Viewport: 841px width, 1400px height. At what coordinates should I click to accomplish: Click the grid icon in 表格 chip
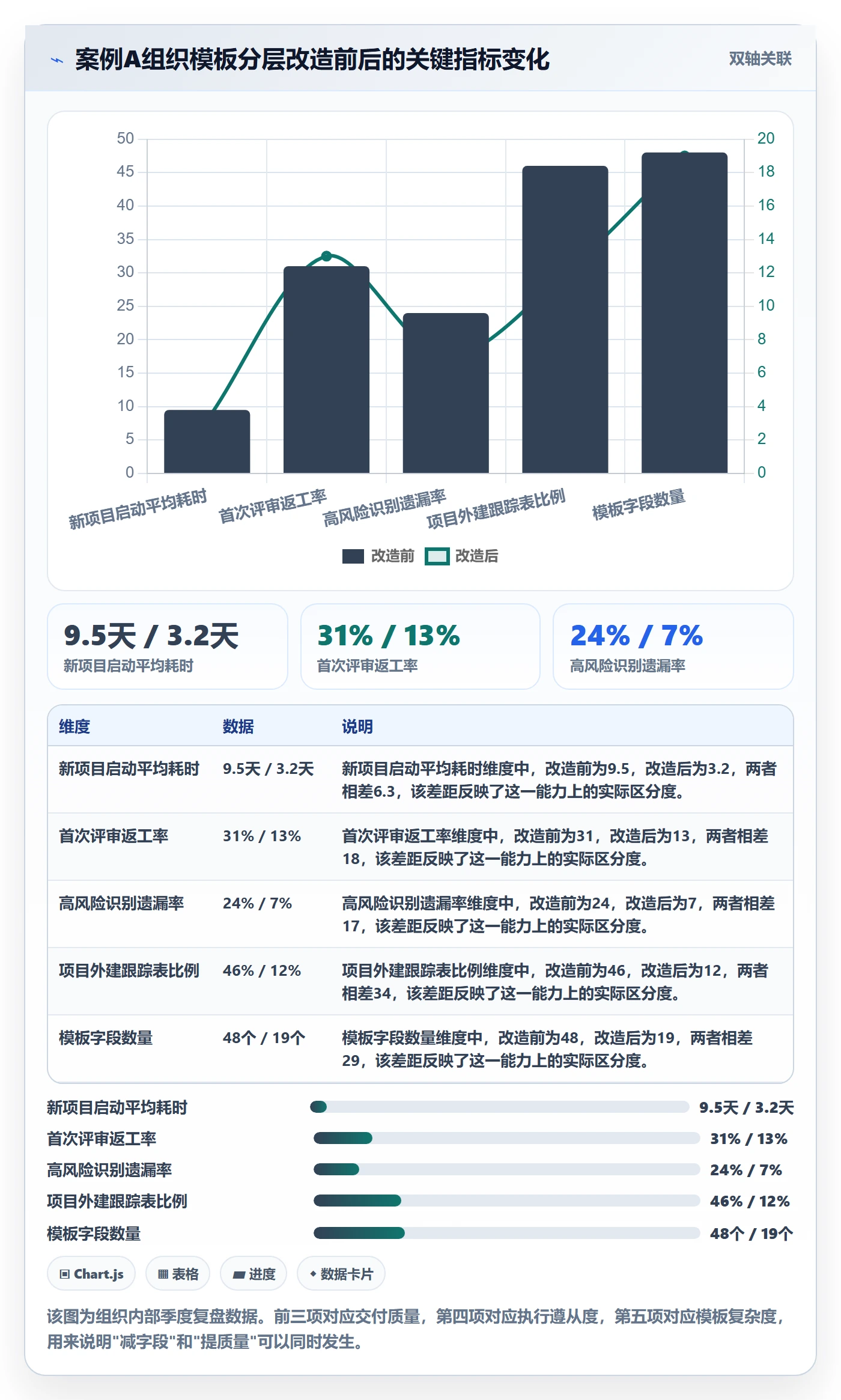(x=163, y=1274)
